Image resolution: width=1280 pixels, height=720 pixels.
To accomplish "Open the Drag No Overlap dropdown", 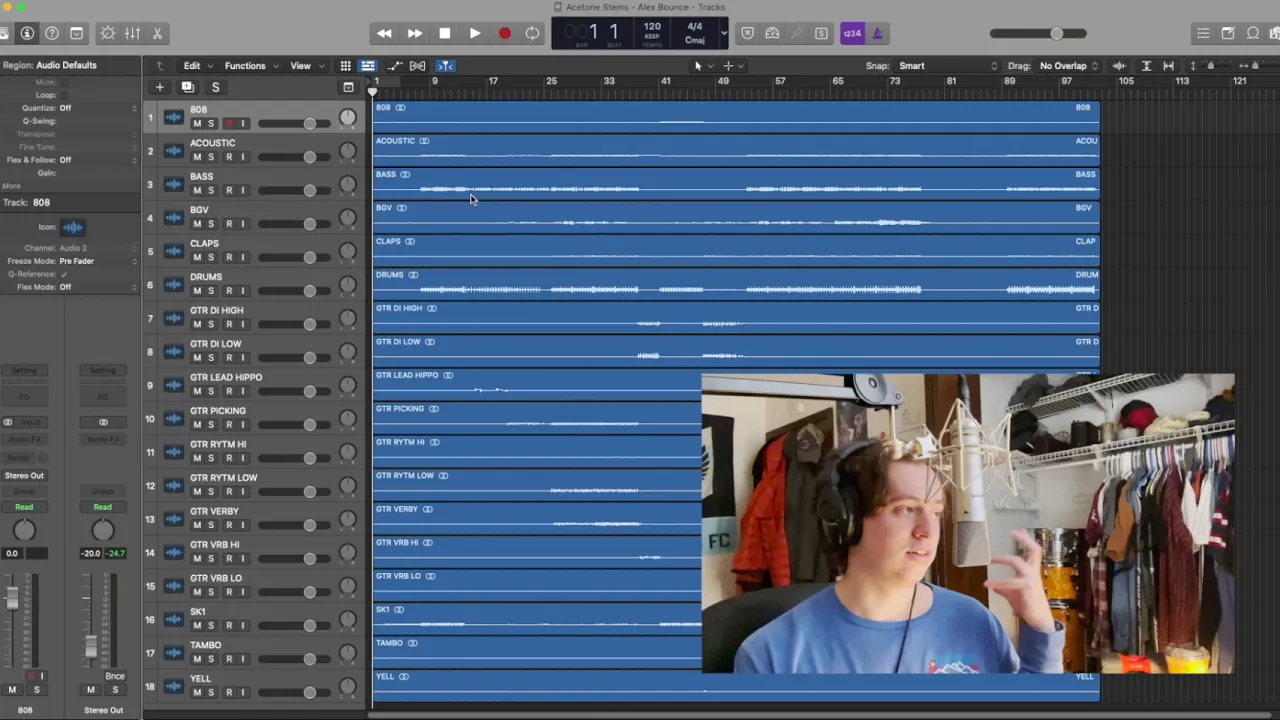I will coord(1068,66).
